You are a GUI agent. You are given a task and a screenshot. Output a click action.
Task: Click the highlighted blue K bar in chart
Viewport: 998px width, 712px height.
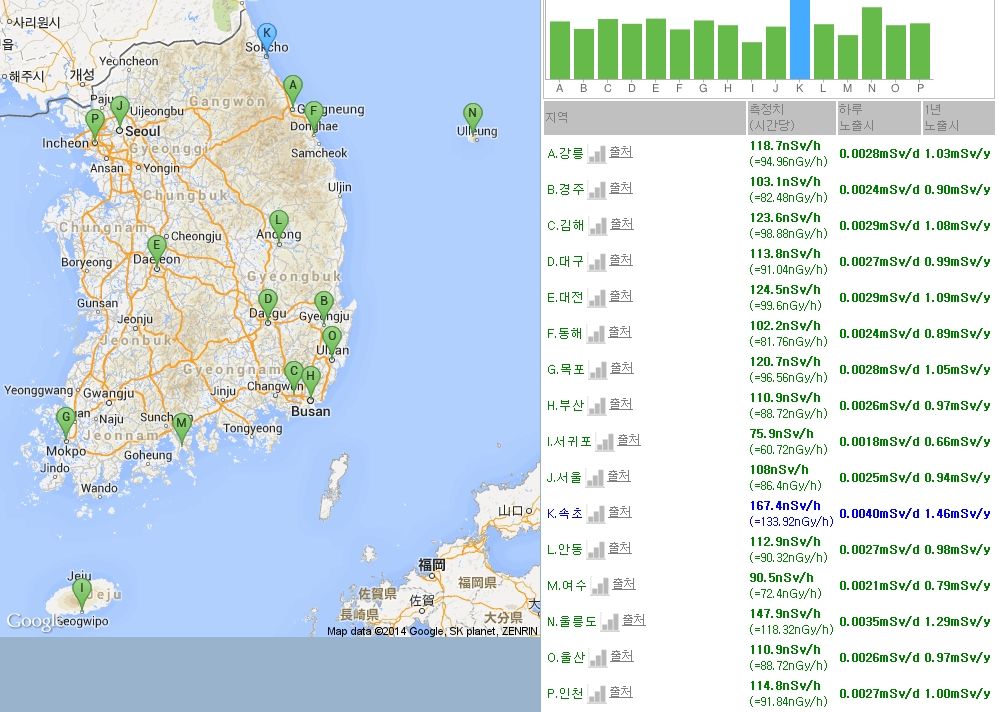coord(799,40)
